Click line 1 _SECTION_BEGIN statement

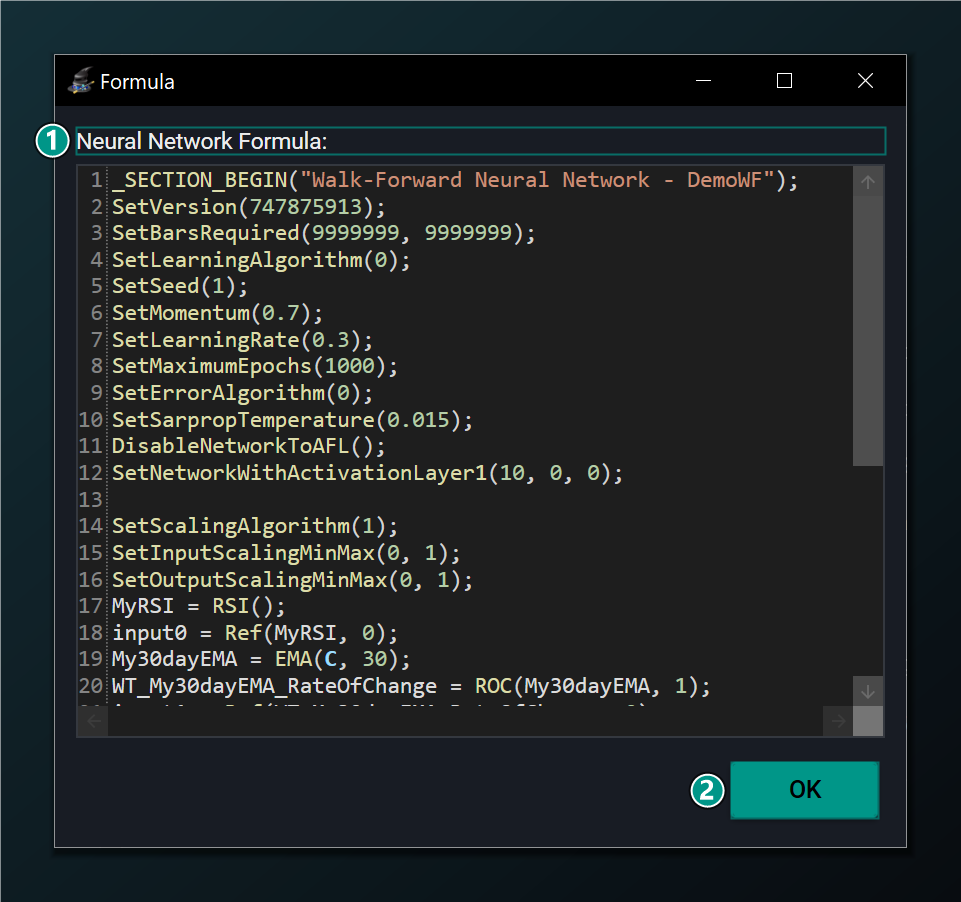455,180
